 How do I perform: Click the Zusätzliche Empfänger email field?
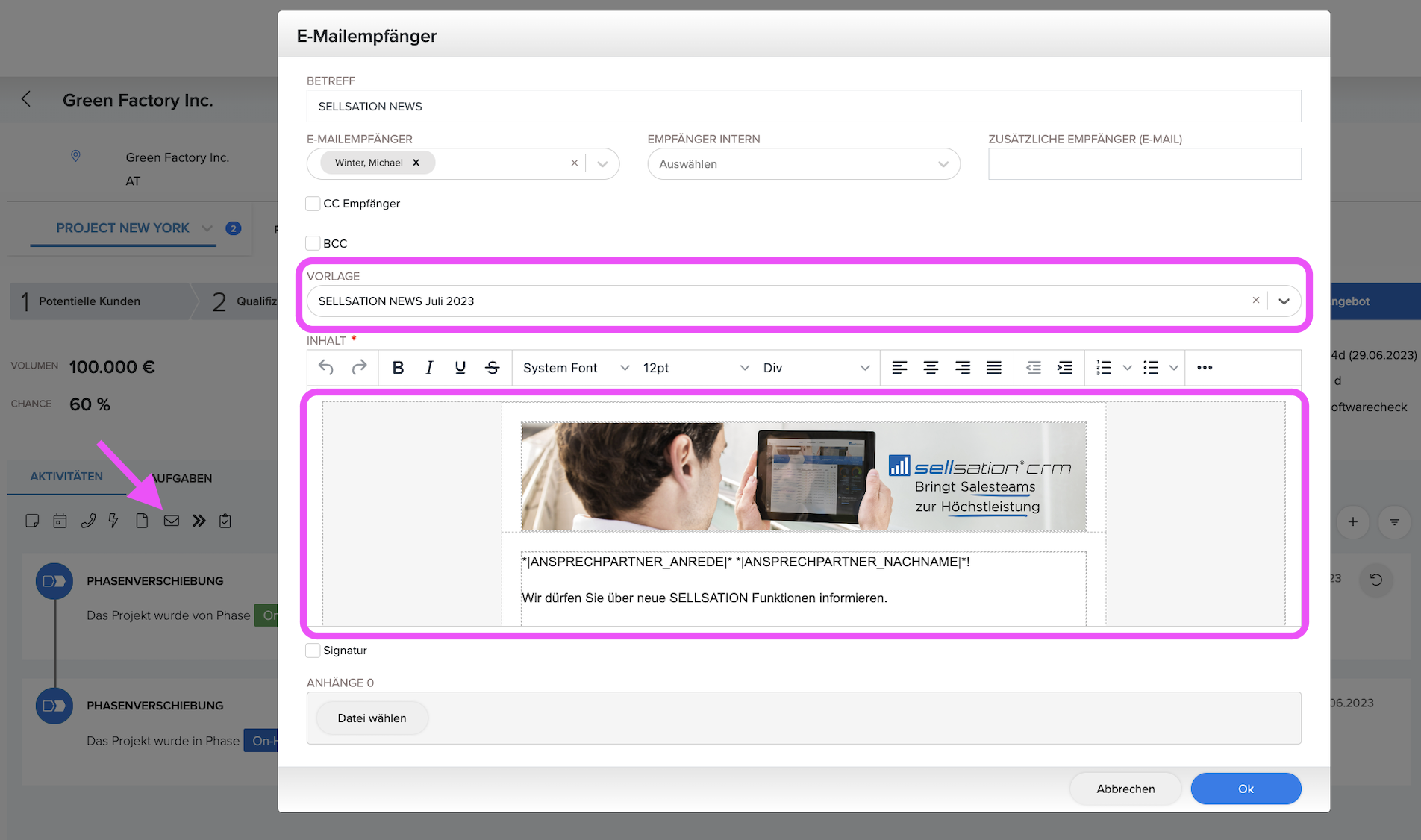[1144, 163]
